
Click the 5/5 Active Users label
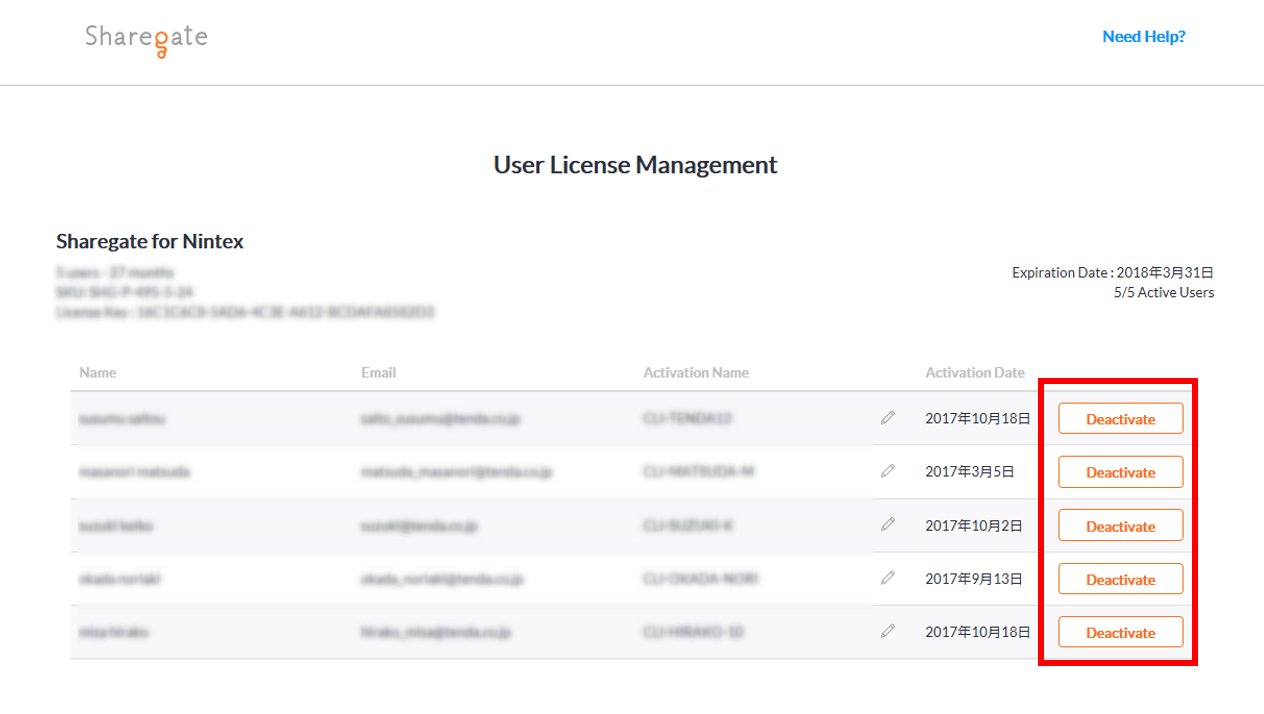click(x=1164, y=293)
